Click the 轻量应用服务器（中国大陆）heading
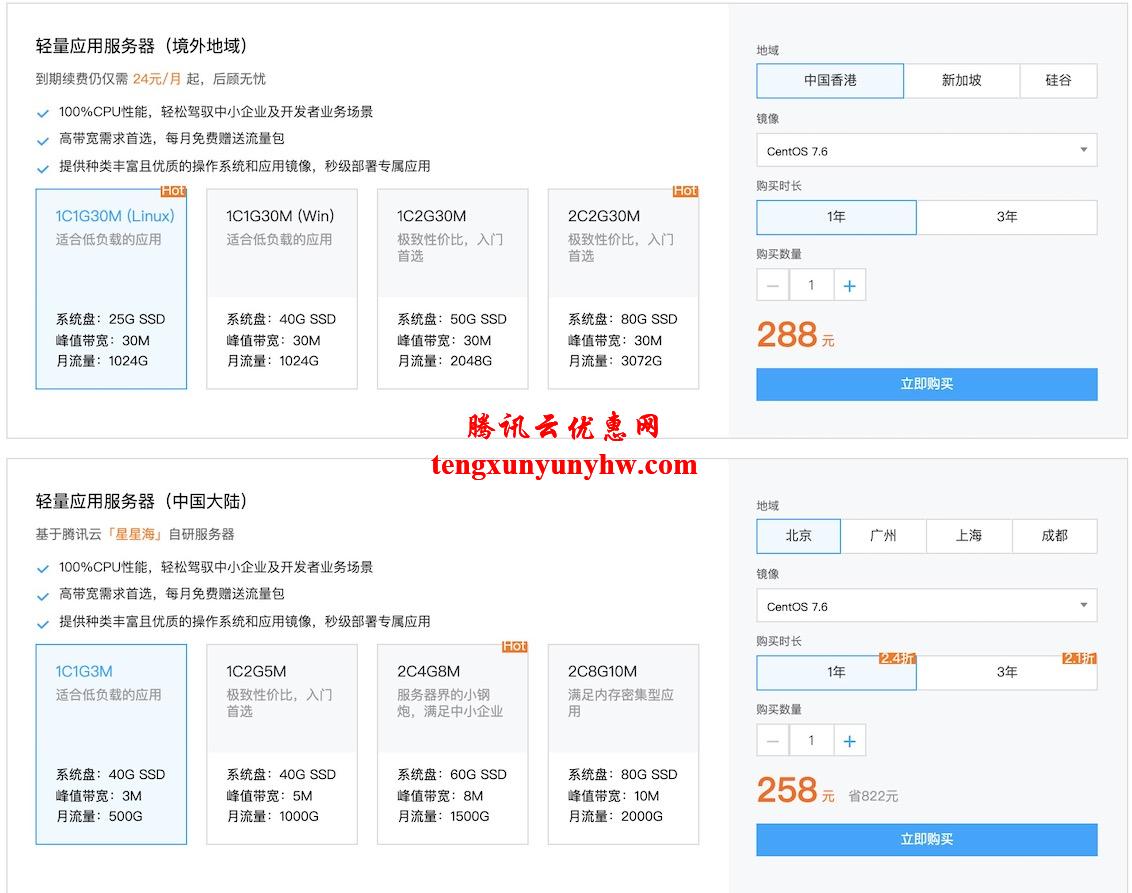The image size is (1132, 893). pos(142,502)
